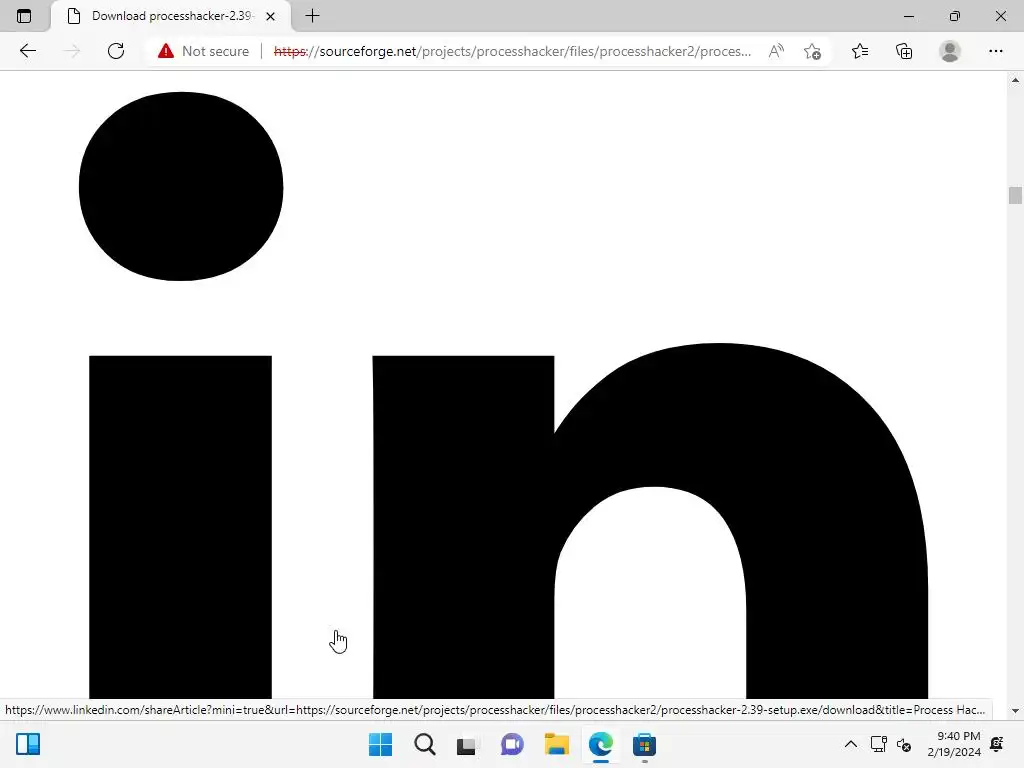
Task: Open the Favorites list icon
Action: [860, 51]
